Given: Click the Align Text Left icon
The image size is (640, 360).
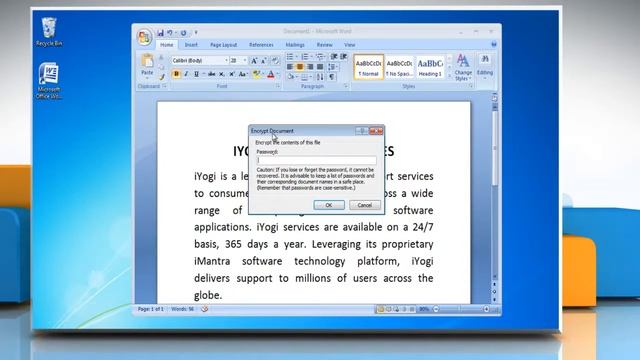Looking at the screenshot, I should [290, 67].
